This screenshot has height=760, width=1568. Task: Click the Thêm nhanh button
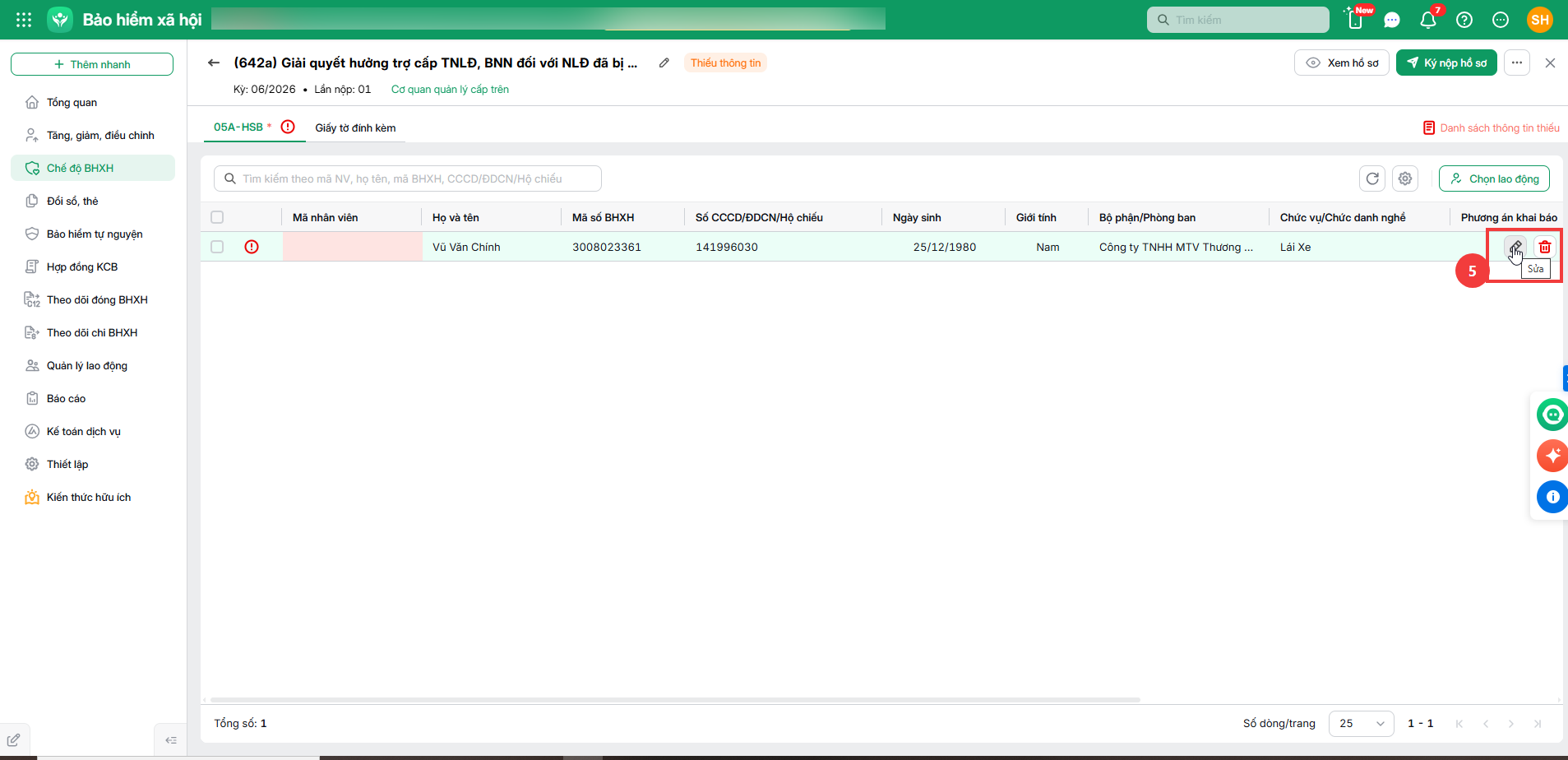pyautogui.click(x=92, y=64)
